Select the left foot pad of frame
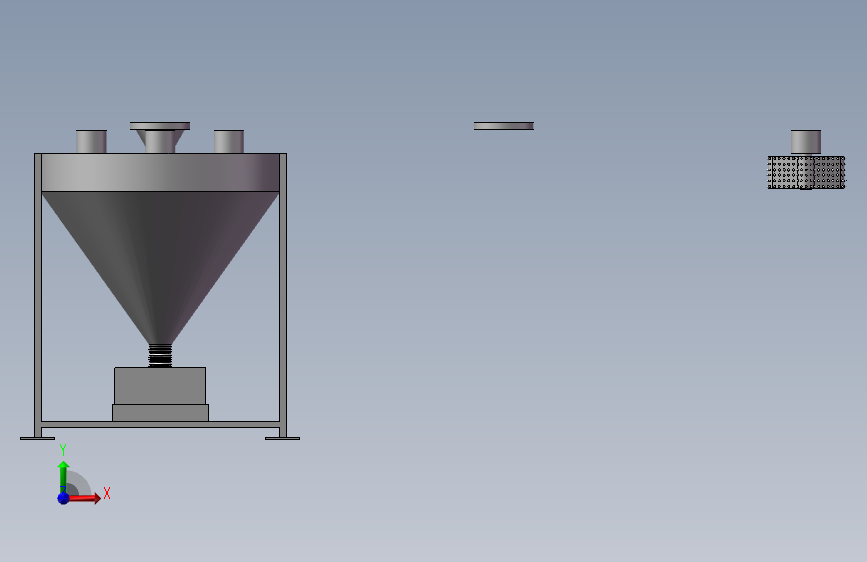 [x=37, y=439]
